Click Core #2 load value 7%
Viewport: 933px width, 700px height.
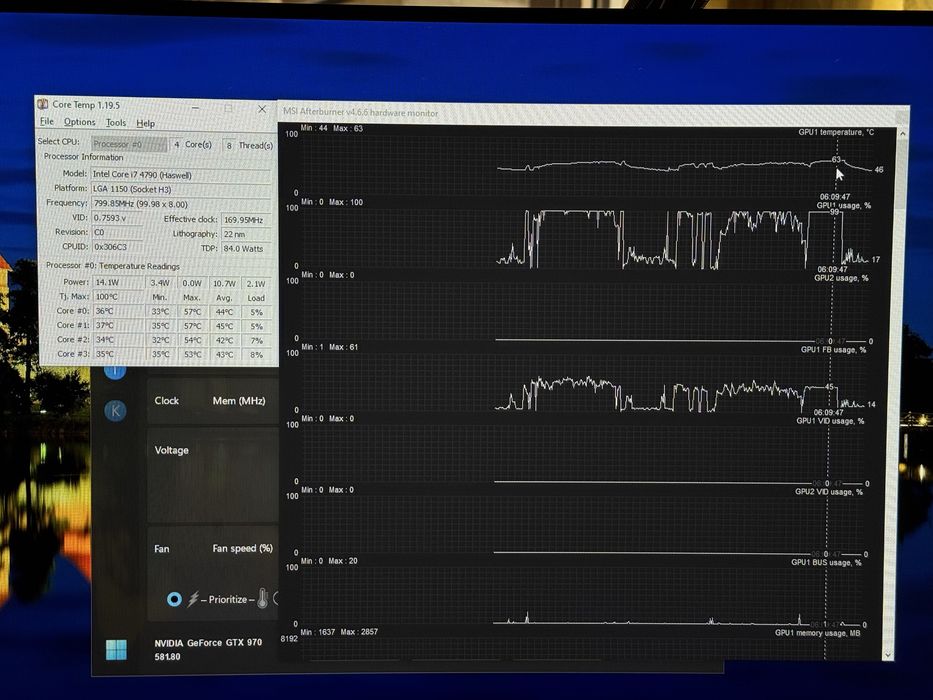256,340
